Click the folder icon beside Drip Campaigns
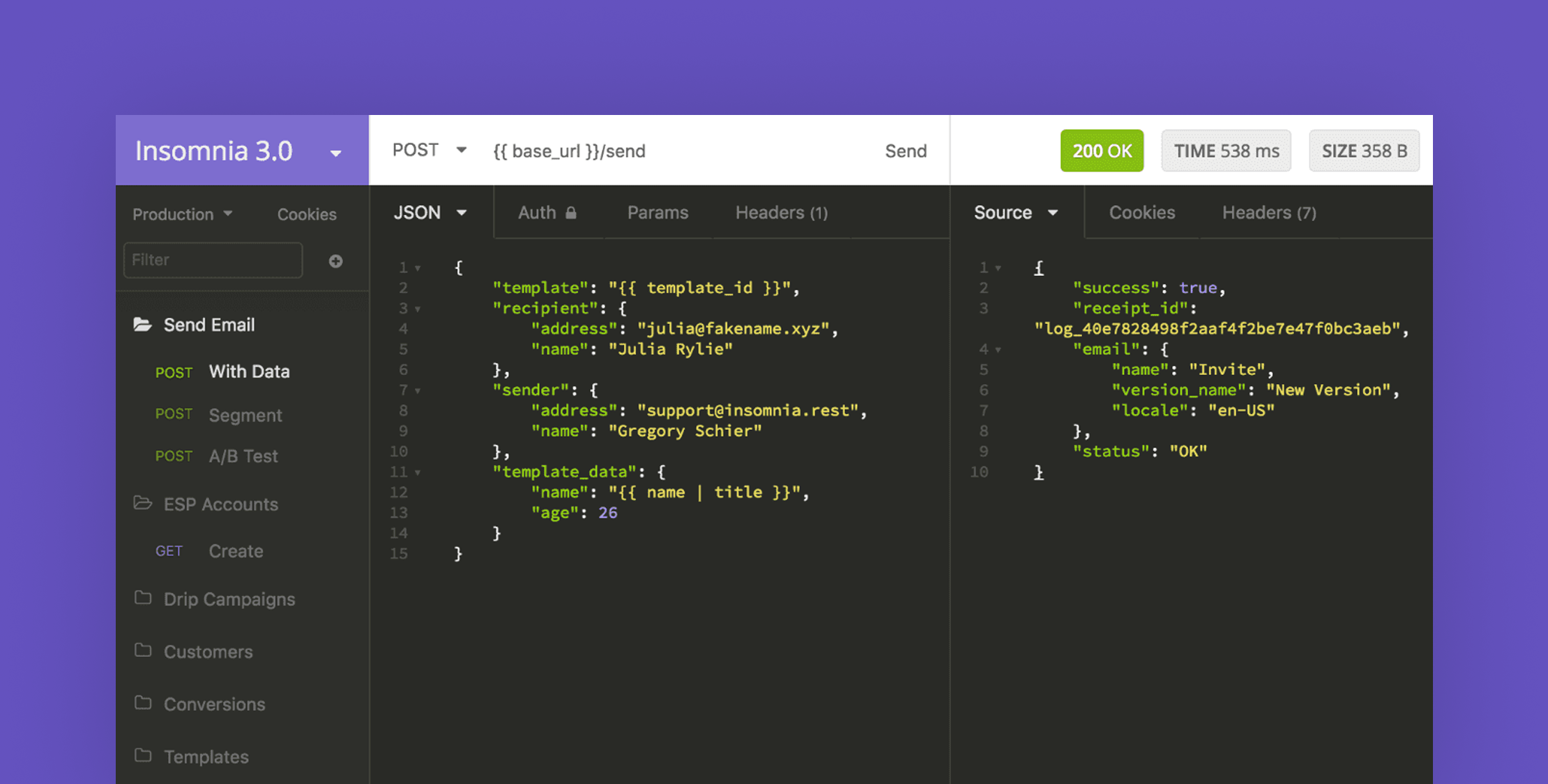The height and width of the screenshot is (784, 1548). click(x=143, y=598)
